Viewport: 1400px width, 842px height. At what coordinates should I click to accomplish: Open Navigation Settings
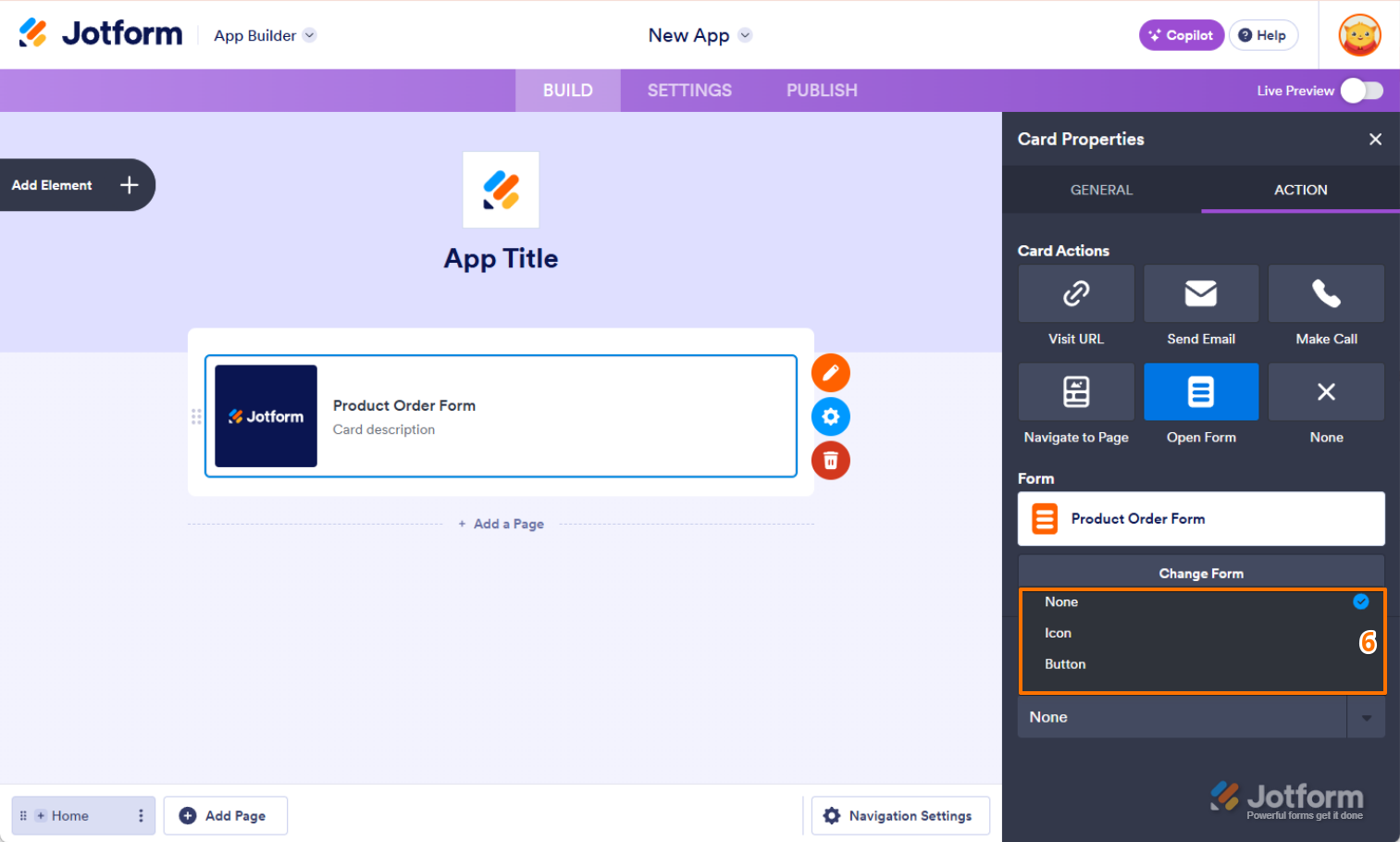(x=900, y=815)
